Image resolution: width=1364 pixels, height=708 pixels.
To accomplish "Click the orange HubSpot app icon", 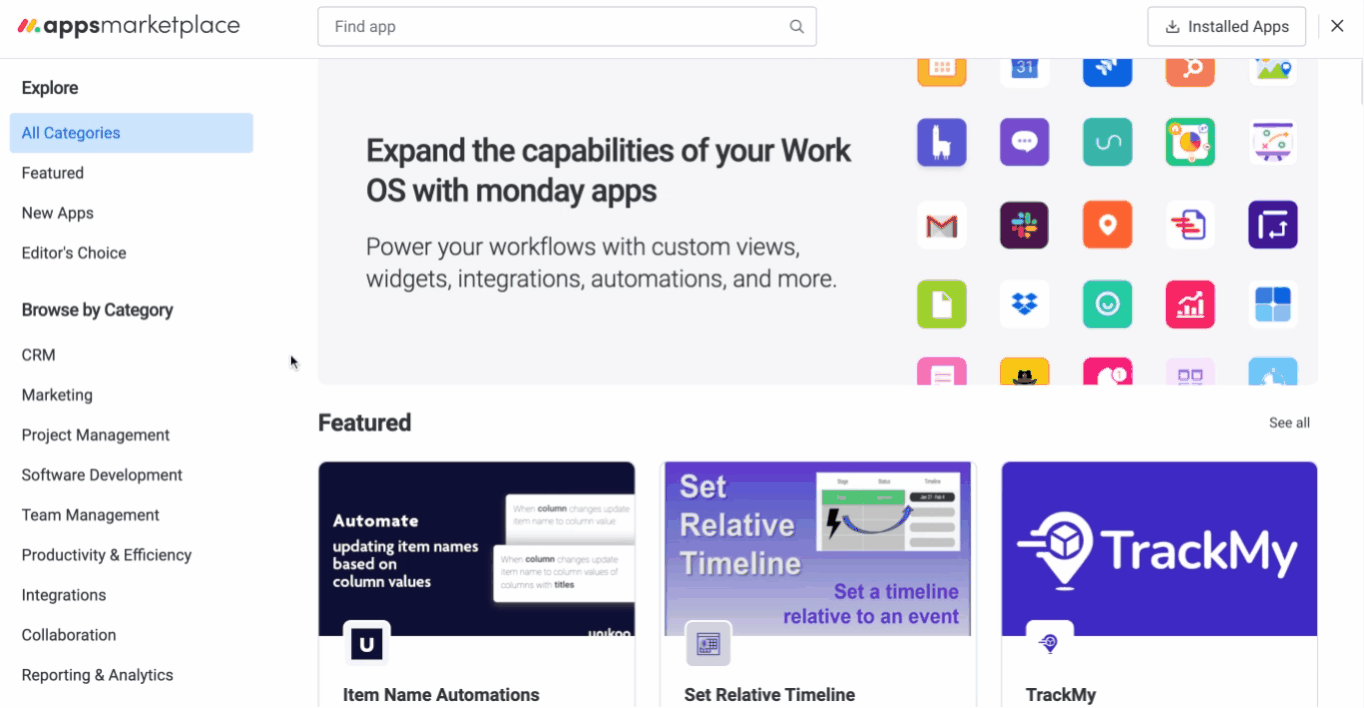I will coord(1190,72).
